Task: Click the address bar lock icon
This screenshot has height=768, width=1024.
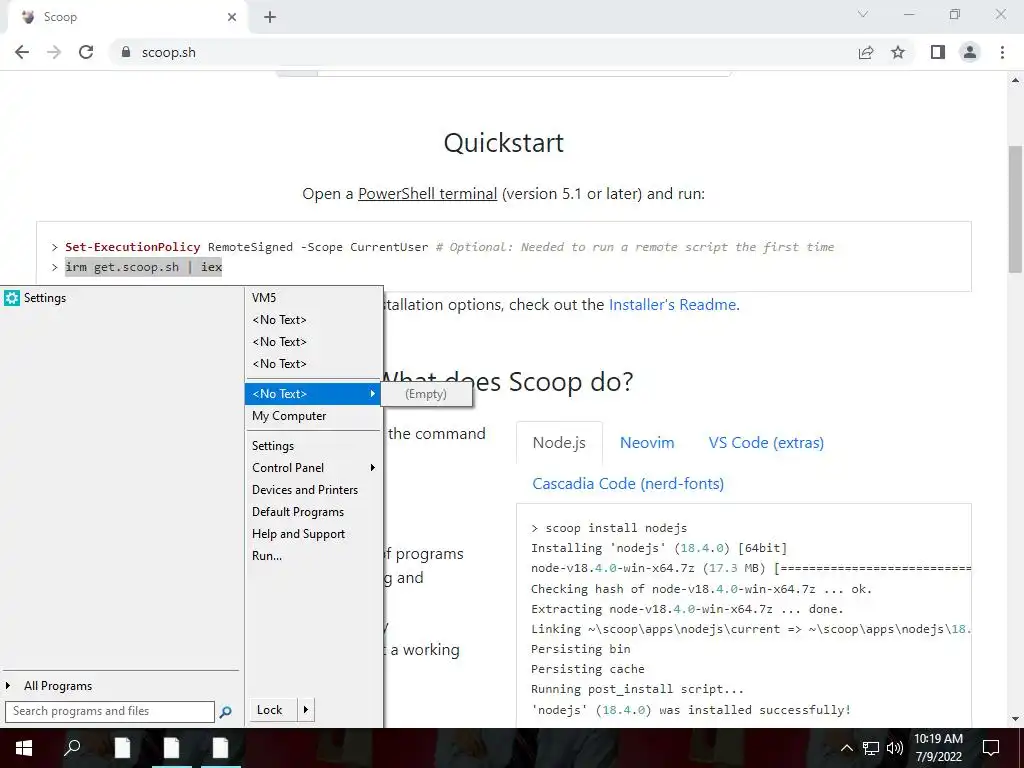Action: 126,52
